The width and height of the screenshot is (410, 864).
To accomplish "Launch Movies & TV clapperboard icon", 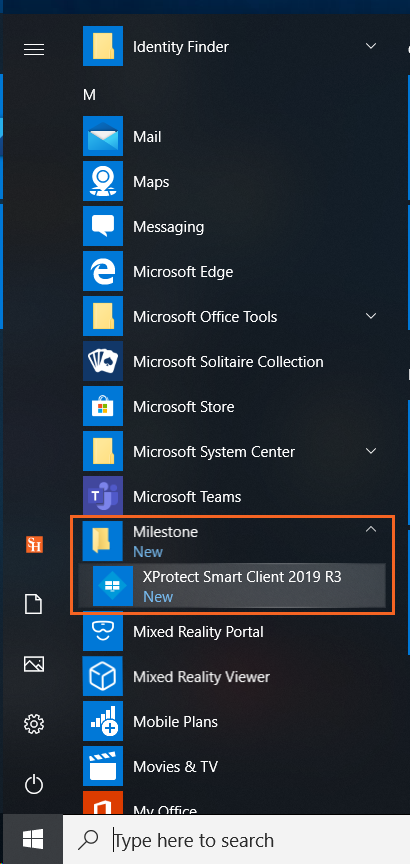I will click(102, 766).
